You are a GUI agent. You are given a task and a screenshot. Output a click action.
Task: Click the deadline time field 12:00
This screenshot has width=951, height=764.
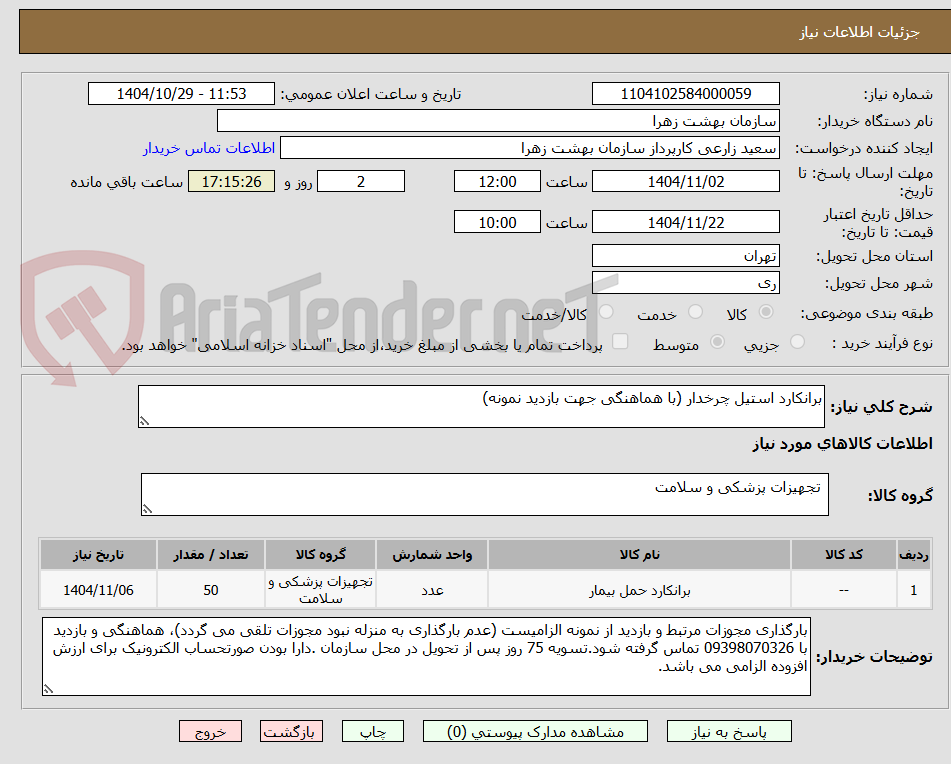[x=497, y=181]
